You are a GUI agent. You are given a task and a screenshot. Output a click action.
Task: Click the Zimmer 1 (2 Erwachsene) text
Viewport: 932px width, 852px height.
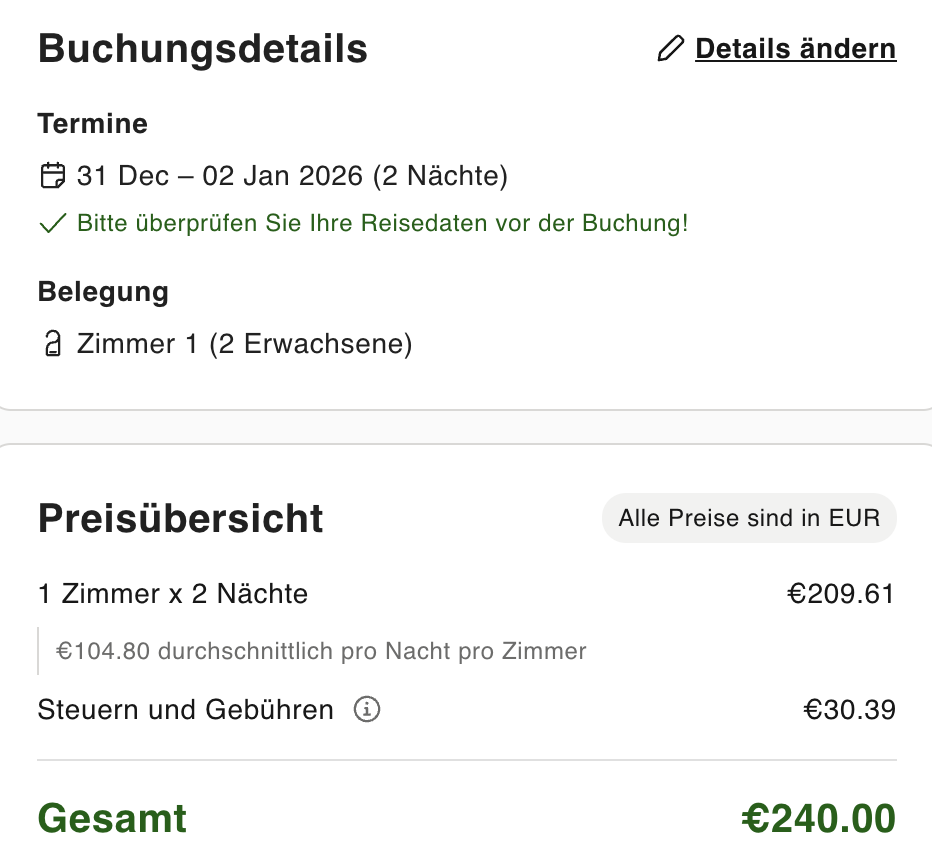click(244, 344)
